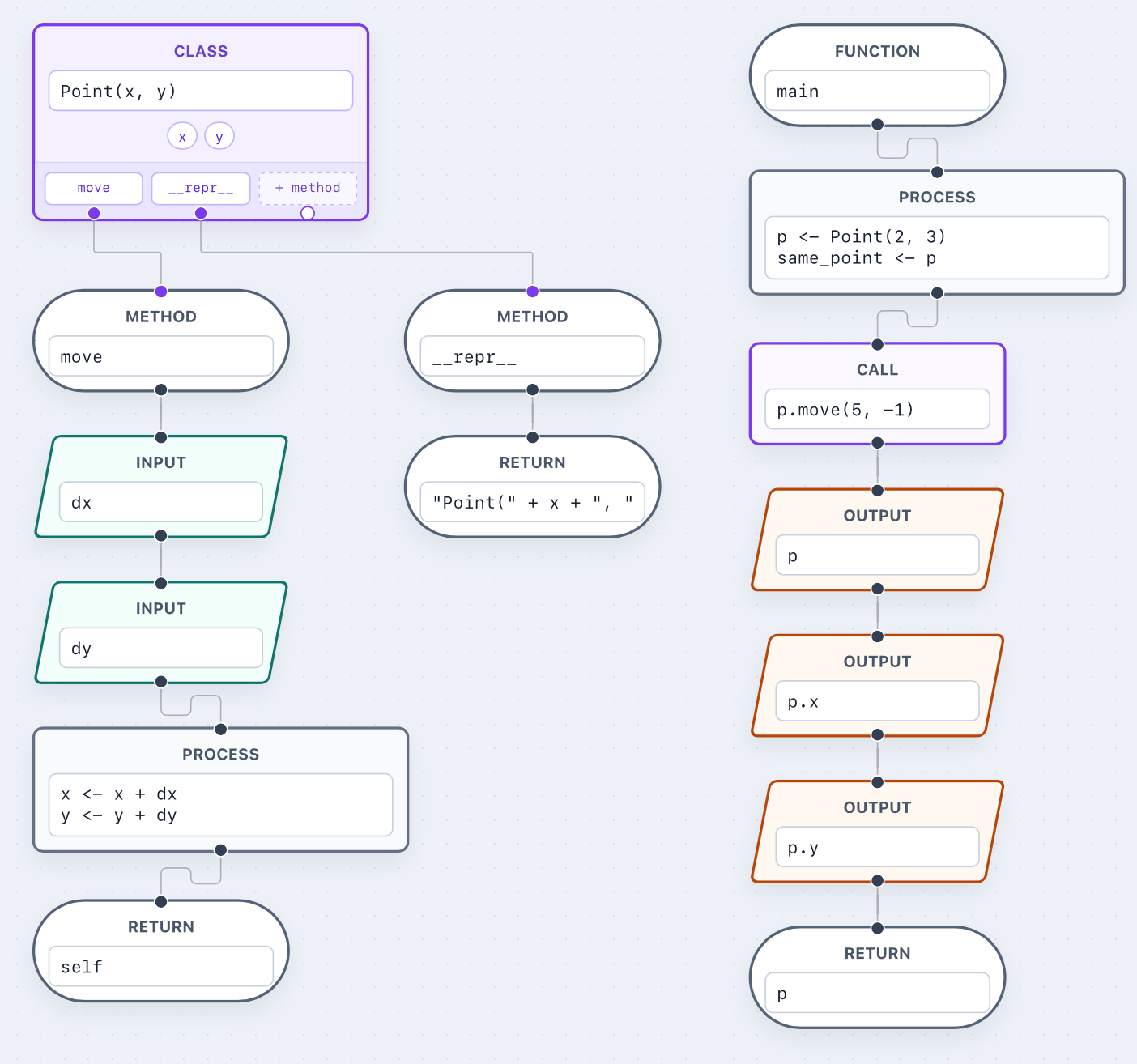The image size is (1137, 1064).
Task: Edit the __repr__ method name field
Action: click(533, 356)
